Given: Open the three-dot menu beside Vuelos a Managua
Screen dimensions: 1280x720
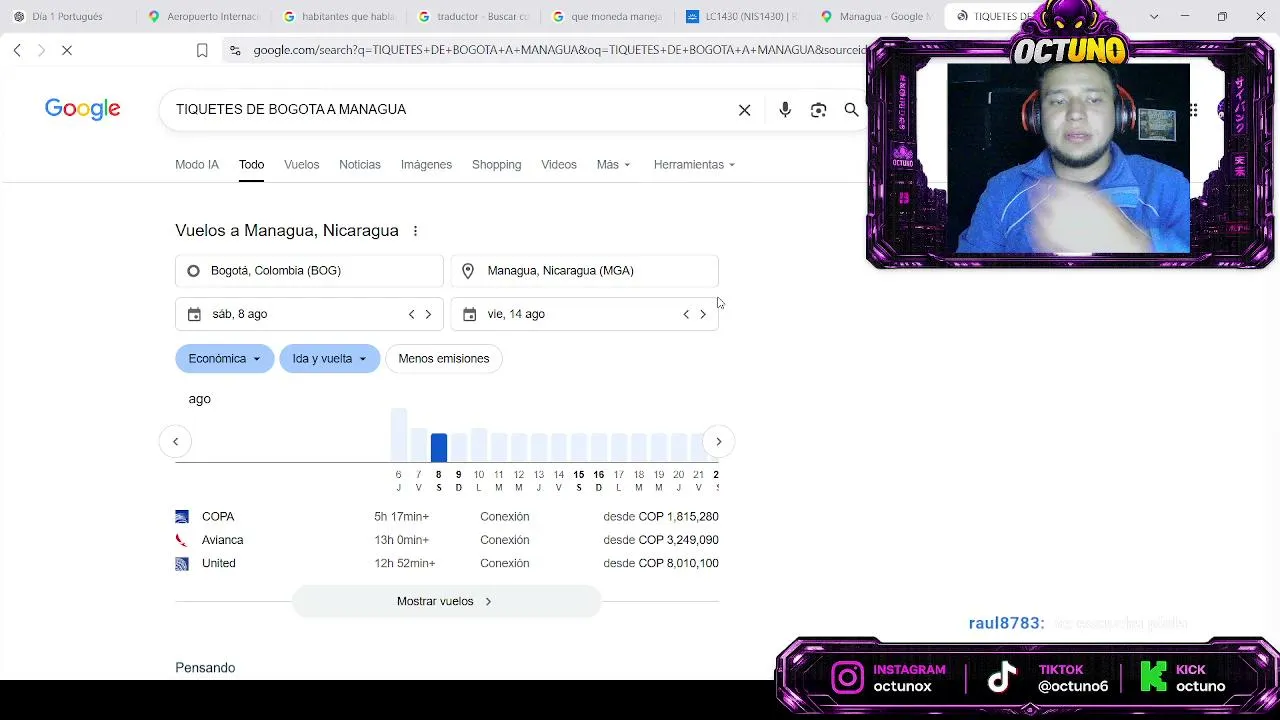Looking at the screenshot, I should coord(415,231).
